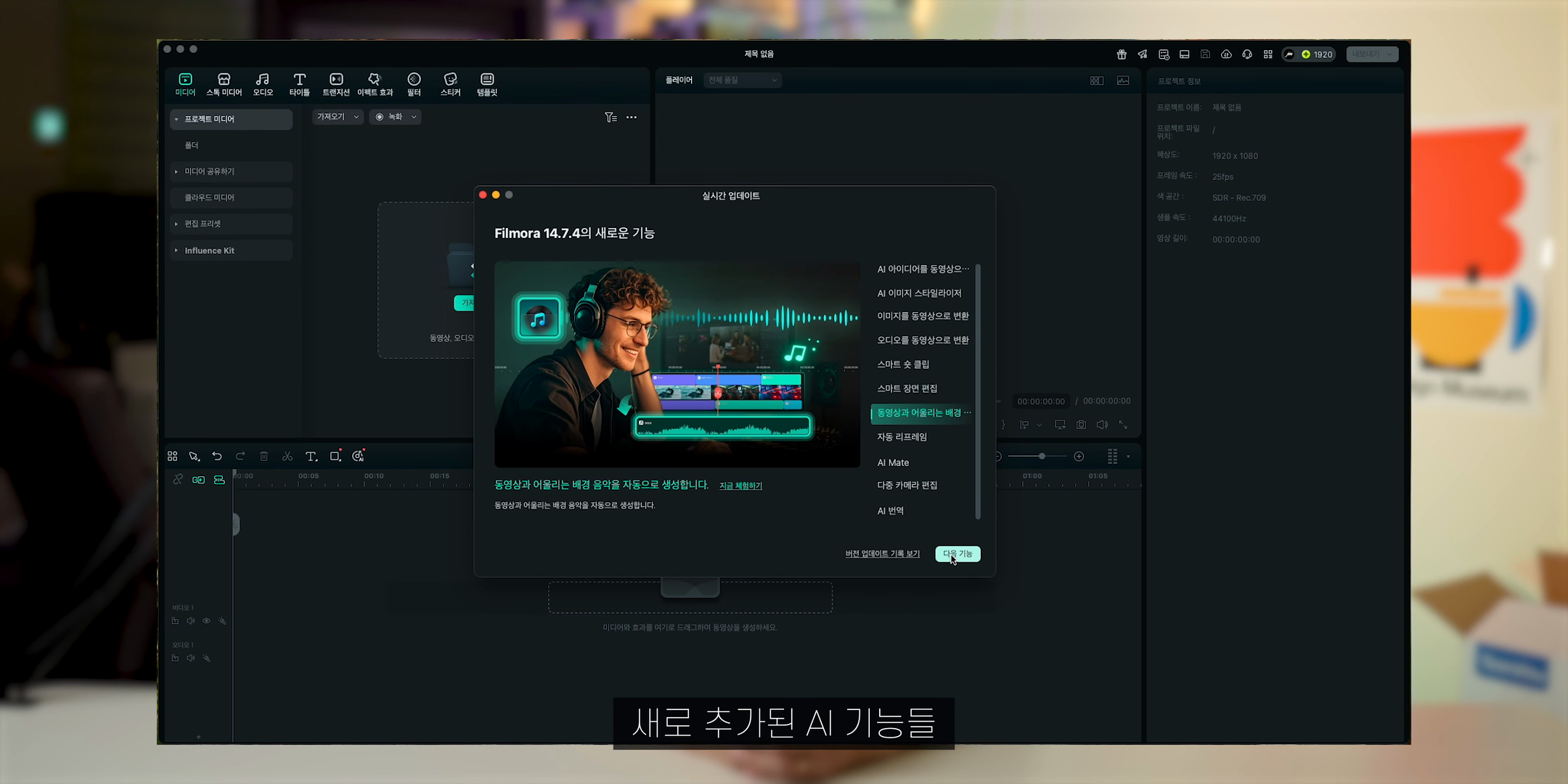Mute the 오디오 1 track speaker
The image size is (1568, 784).
190,658
